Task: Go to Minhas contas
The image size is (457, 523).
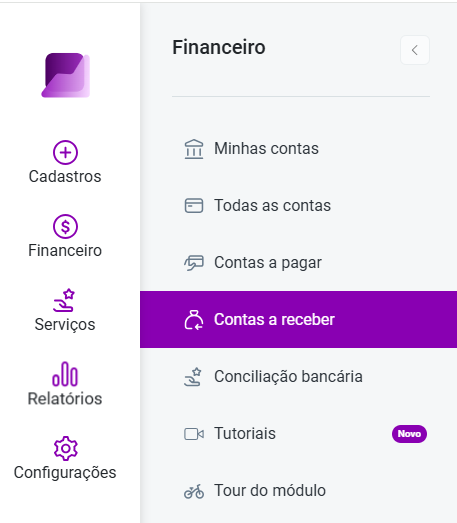Action: [299, 148]
